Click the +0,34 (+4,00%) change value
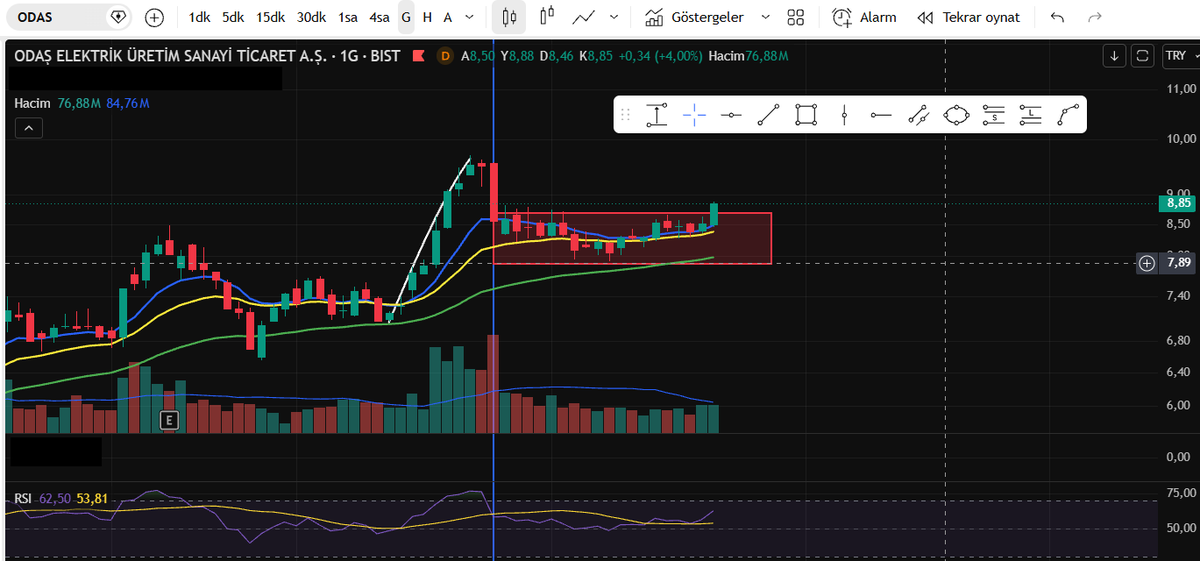Screen dimensions: 1200x561 pyautogui.click(x=661, y=57)
